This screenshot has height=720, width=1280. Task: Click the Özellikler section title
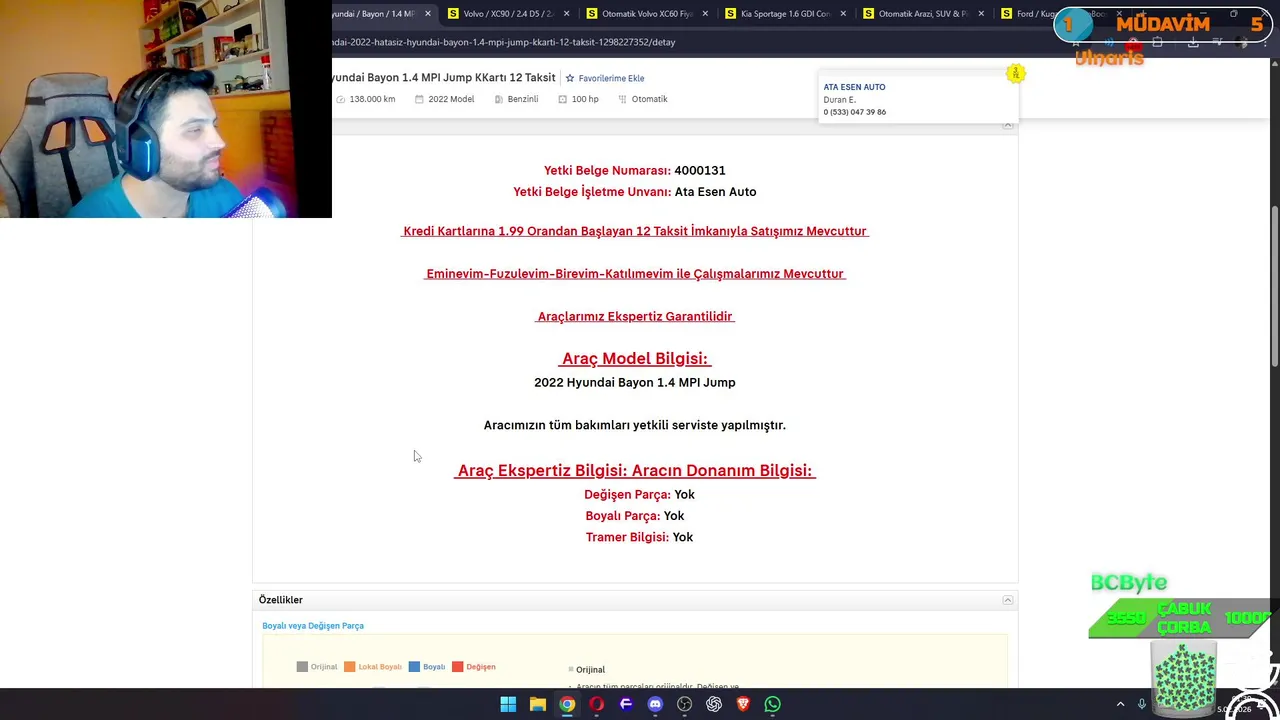tap(281, 600)
